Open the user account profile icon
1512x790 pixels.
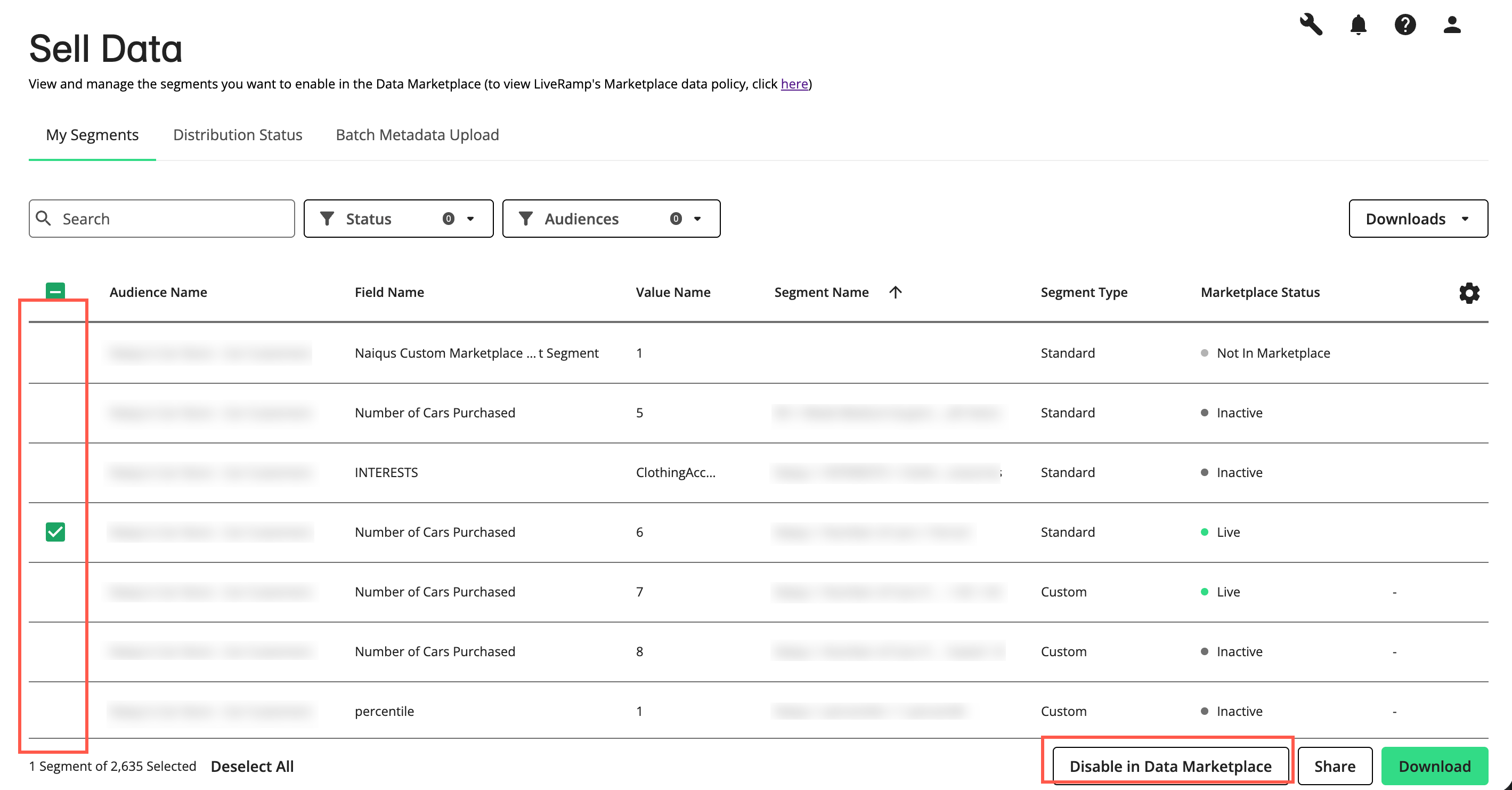pyautogui.click(x=1452, y=25)
